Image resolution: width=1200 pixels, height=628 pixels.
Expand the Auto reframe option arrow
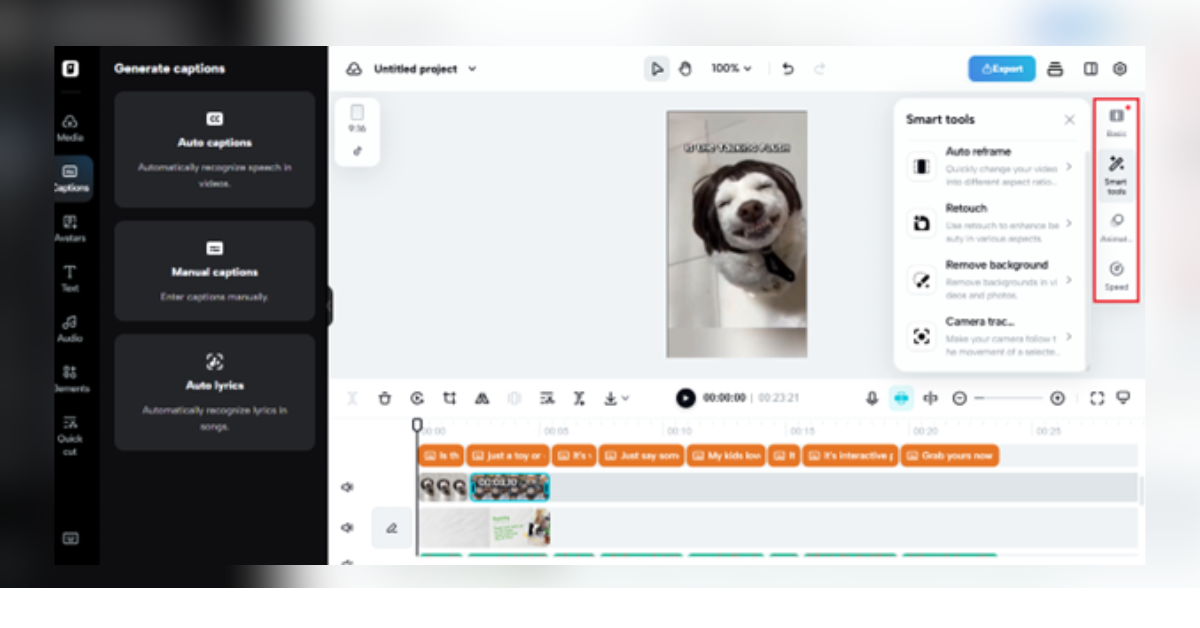tap(1069, 166)
